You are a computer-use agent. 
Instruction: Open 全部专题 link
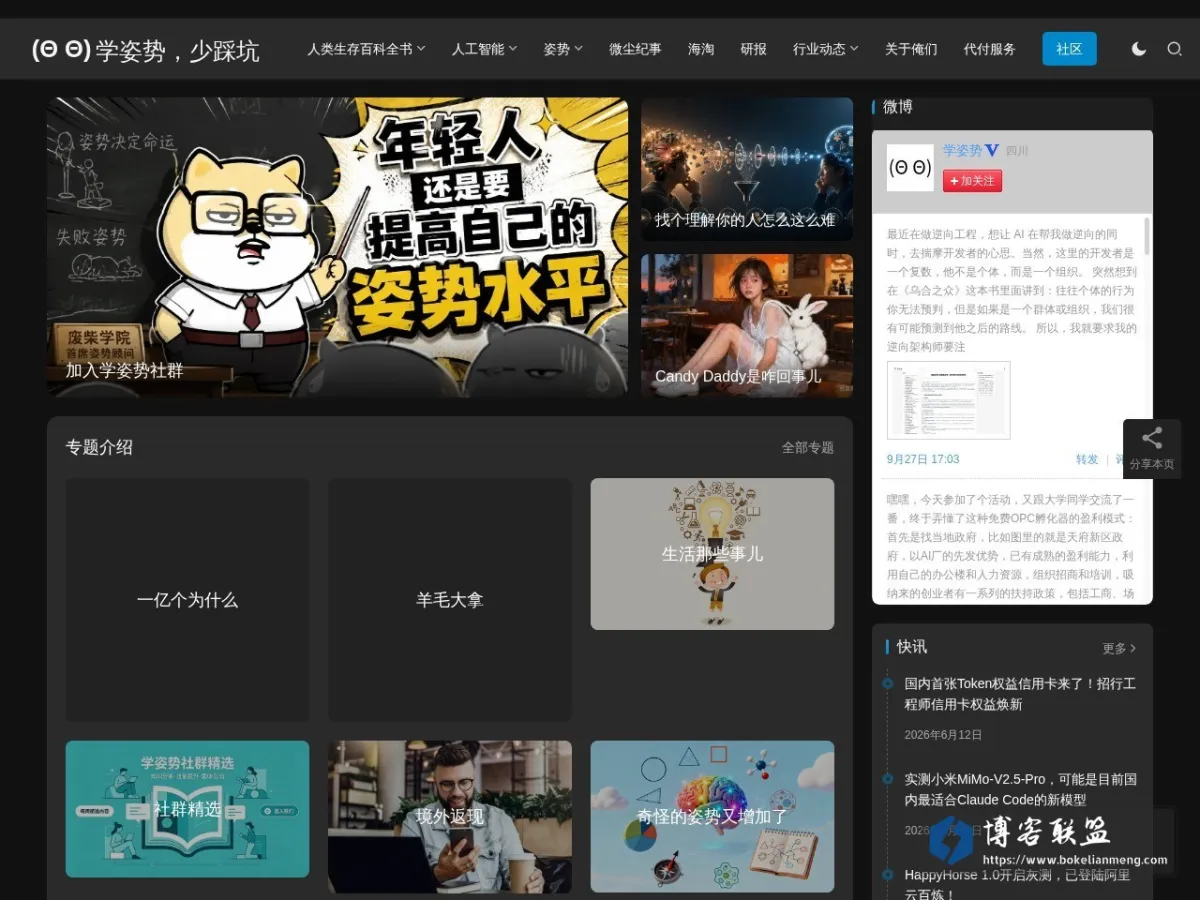point(808,448)
